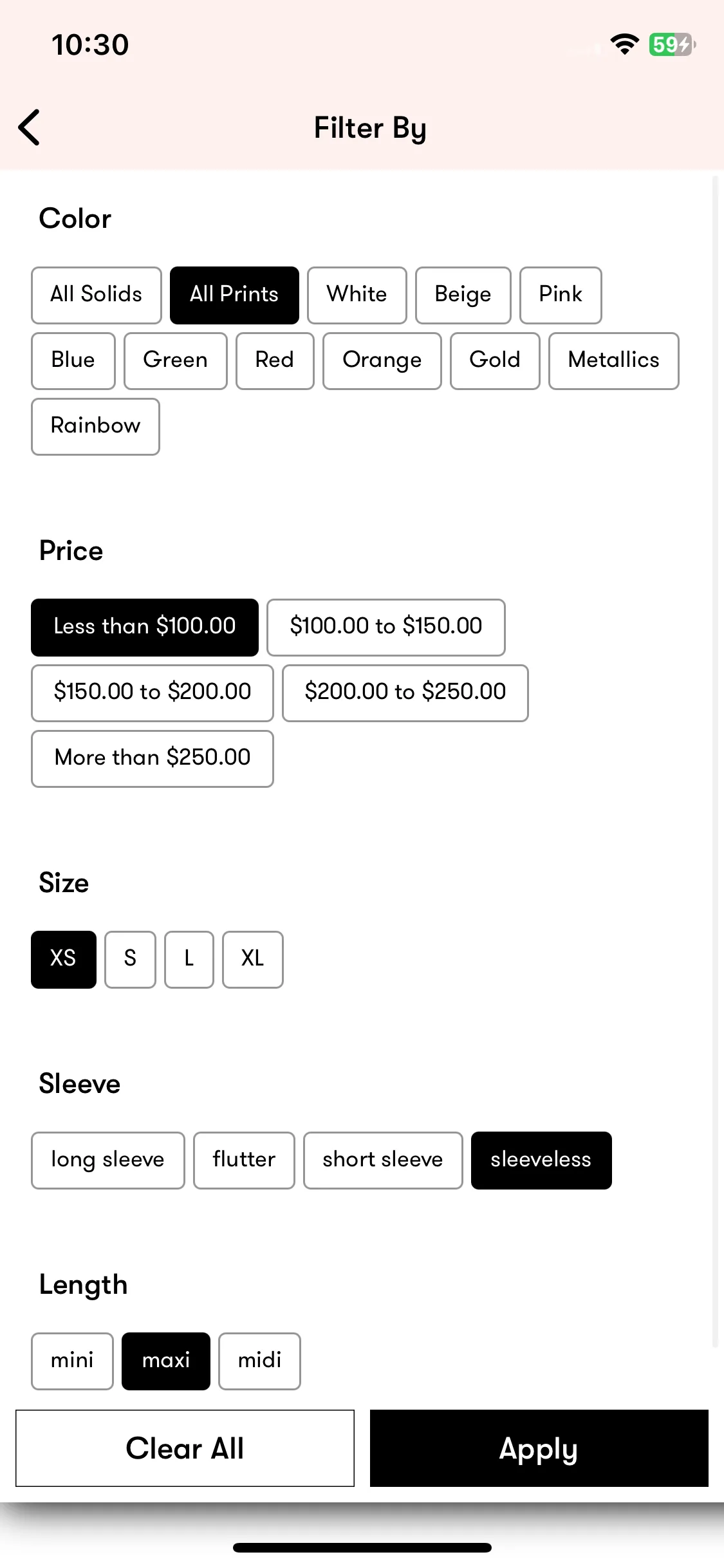This screenshot has width=724, height=1568.
Task: Tap the battery indicator icon
Action: pos(672,44)
